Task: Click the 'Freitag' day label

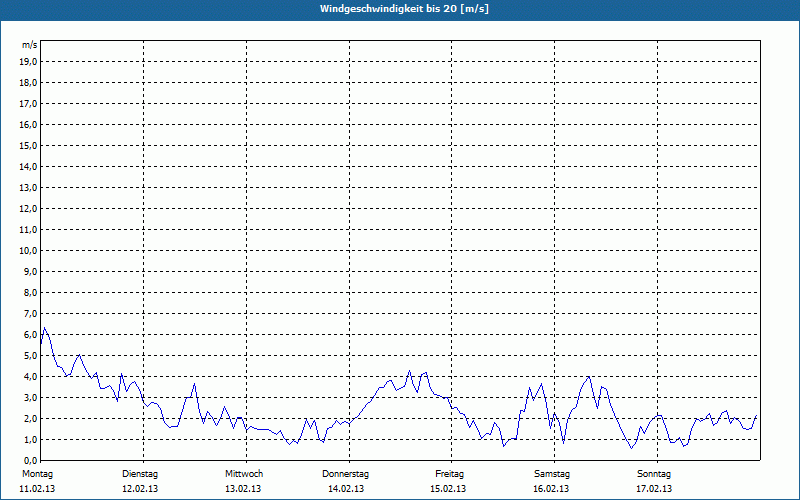Action: click(x=449, y=474)
